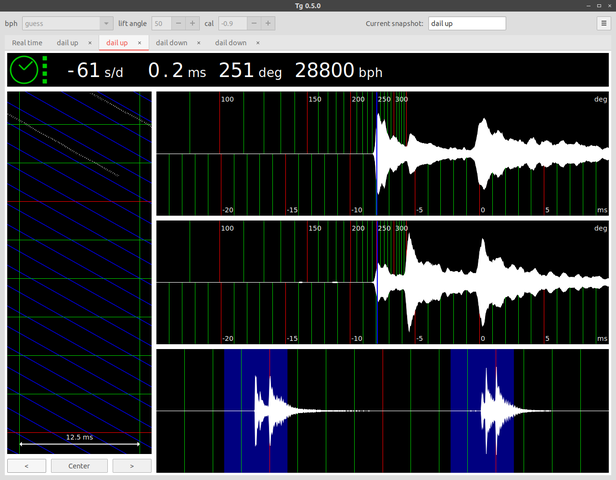616x480 pixels.
Task: Shift the paper strip left with <
Action: click(27, 466)
